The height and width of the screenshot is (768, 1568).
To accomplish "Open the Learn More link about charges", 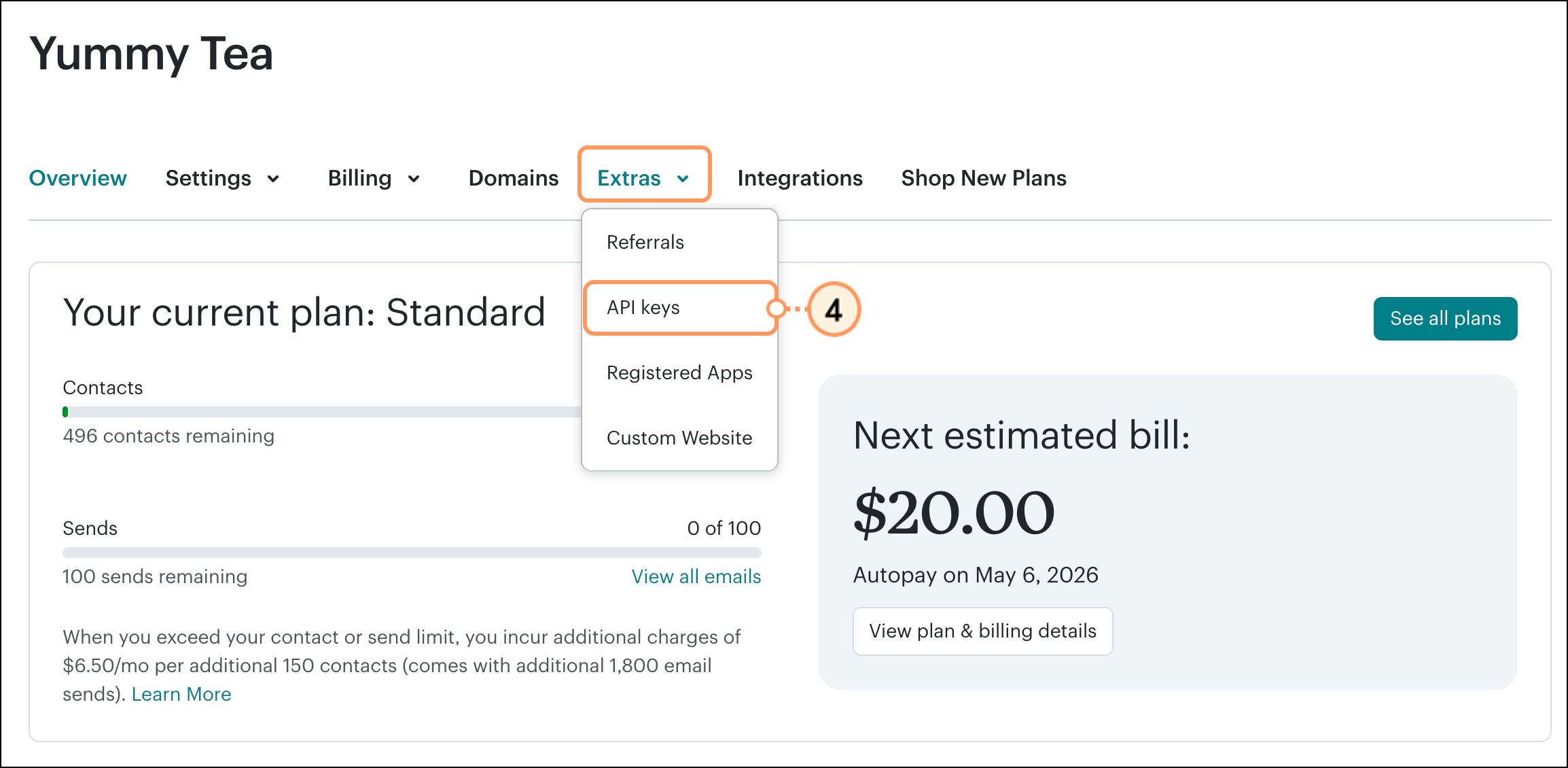I will [181, 694].
